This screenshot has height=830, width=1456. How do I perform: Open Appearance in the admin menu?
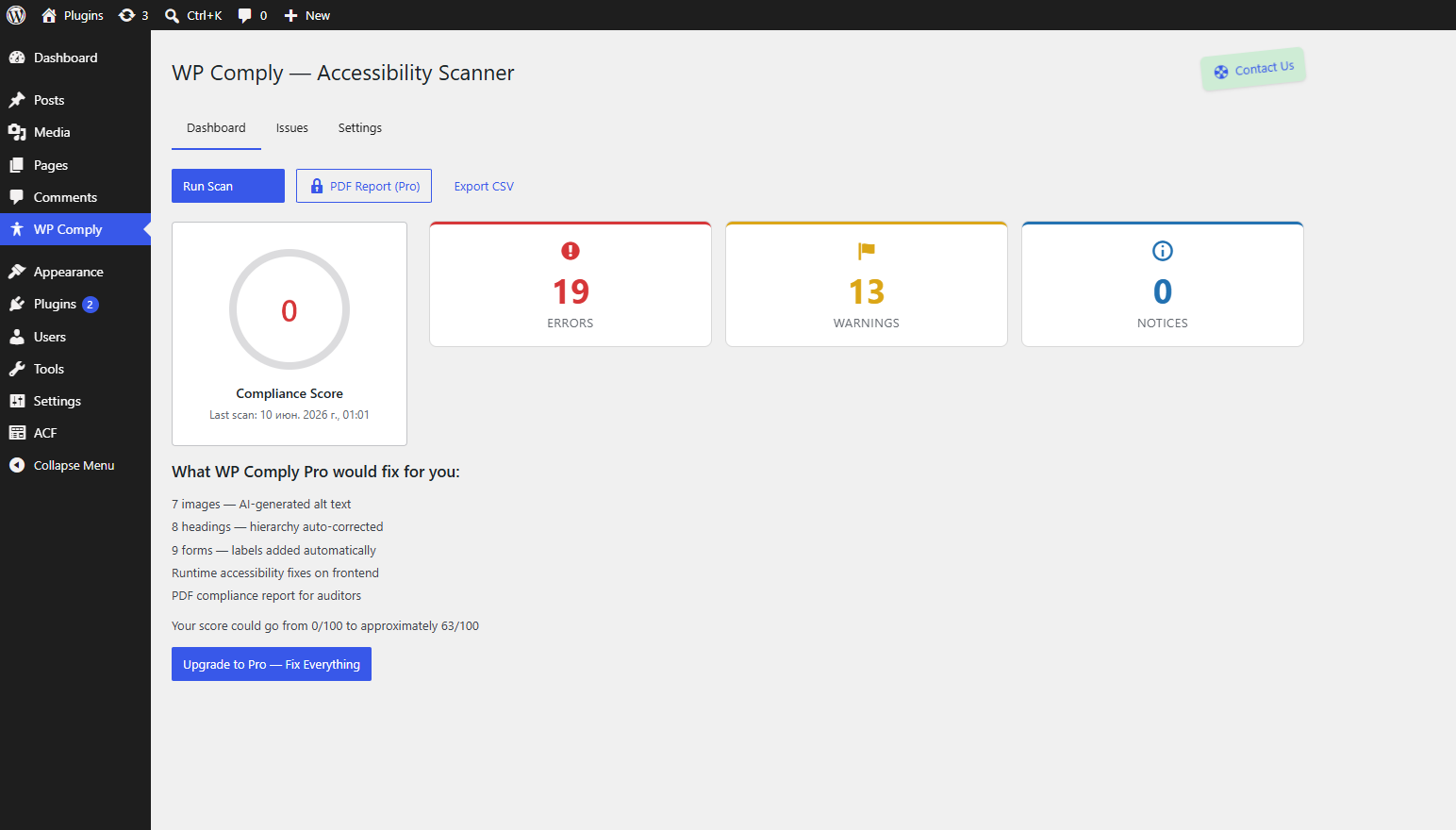[x=75, y=272]
